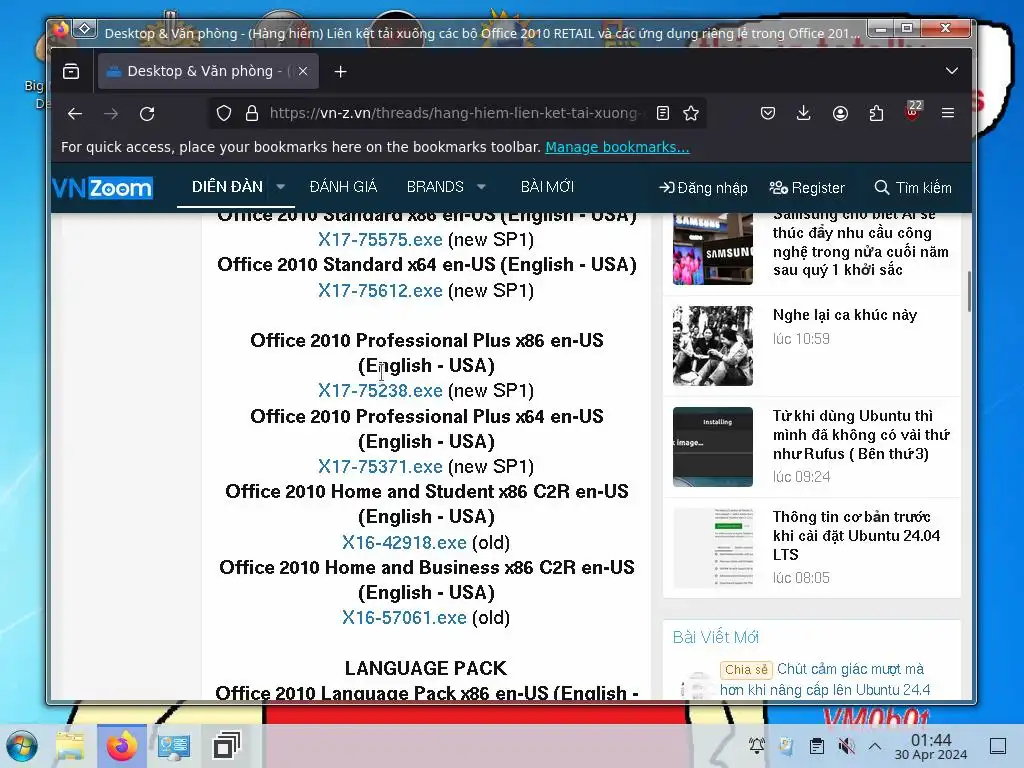Image resolution: width=1024 pixels, height=768 pixels.
Task: Click the Chia sẻ tag label
Action: click(x=746, y=669)
